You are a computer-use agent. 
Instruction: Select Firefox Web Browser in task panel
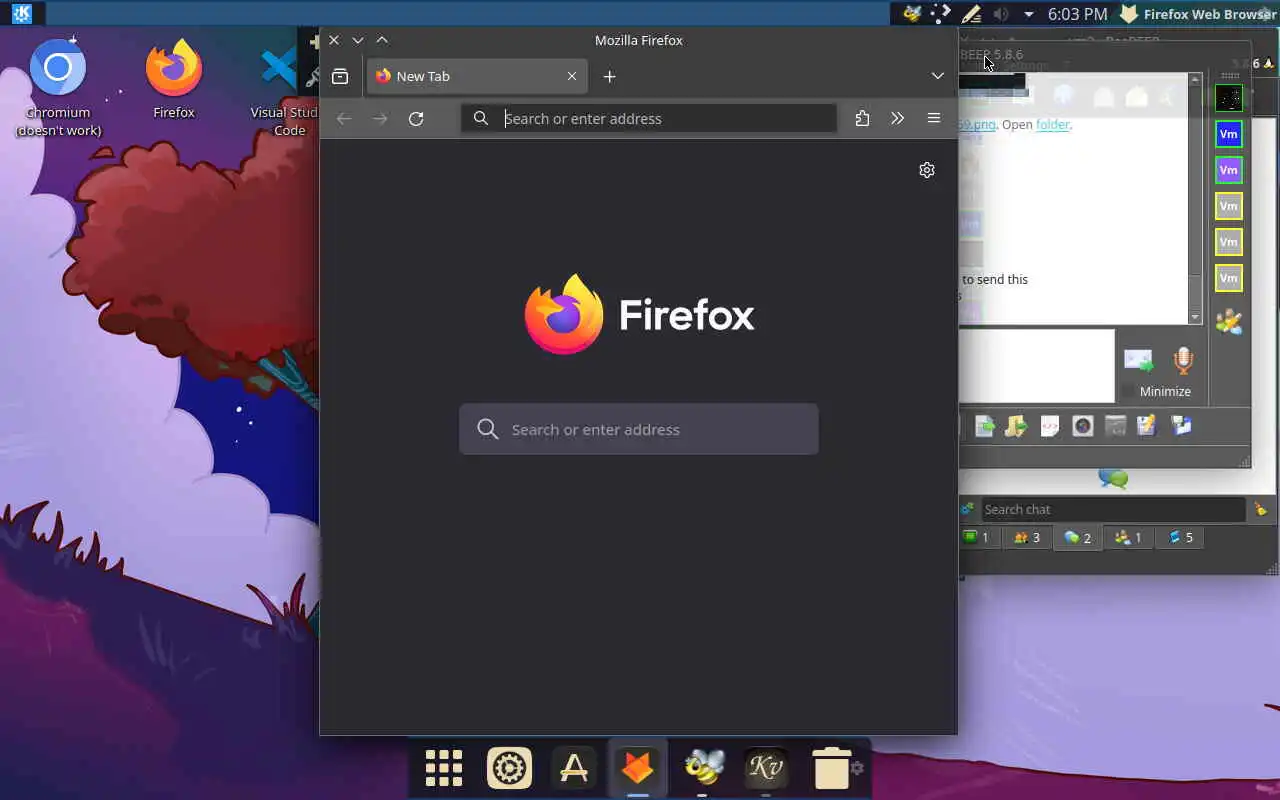click(x=1198, y=13)
